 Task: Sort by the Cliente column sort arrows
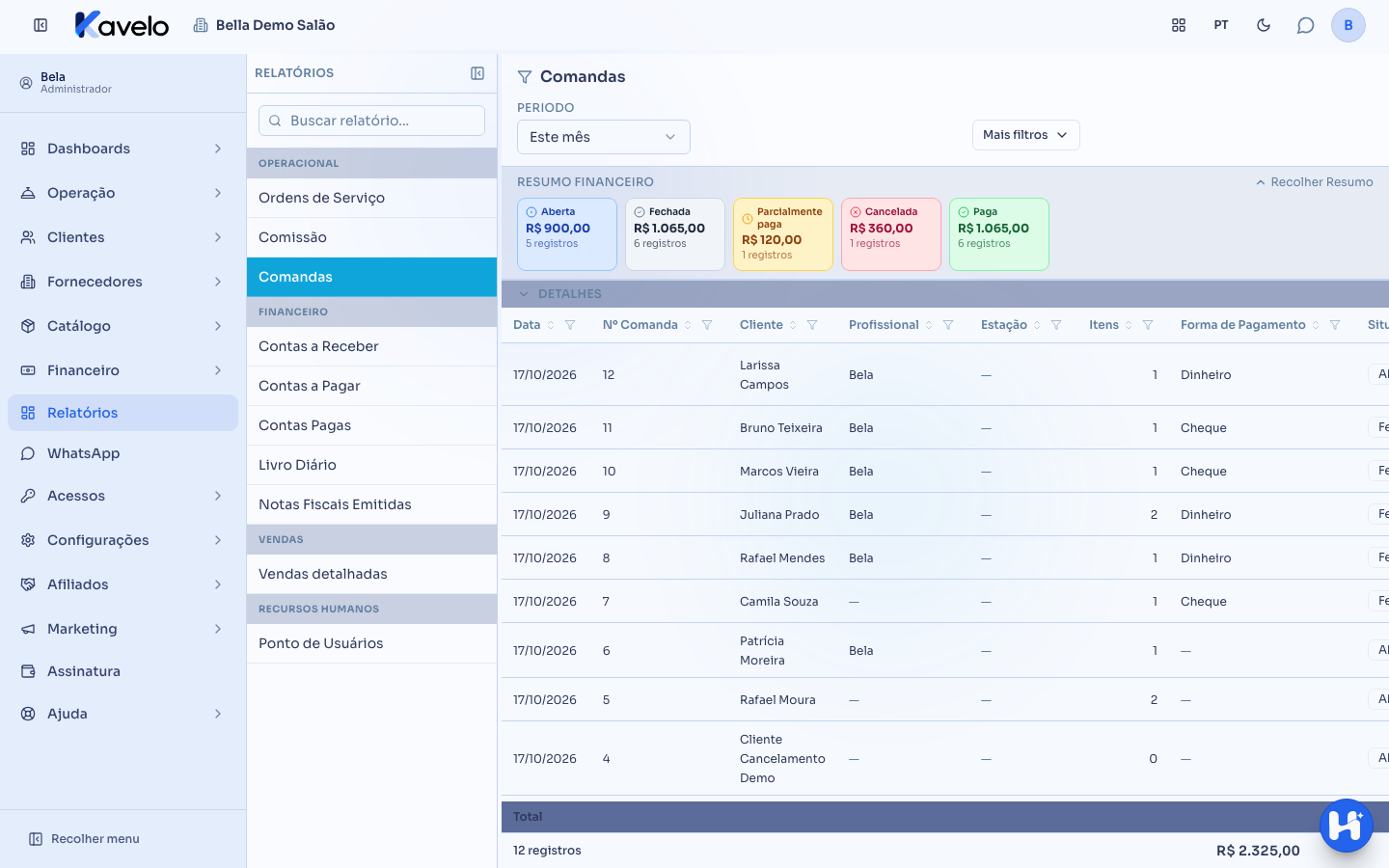793,325
